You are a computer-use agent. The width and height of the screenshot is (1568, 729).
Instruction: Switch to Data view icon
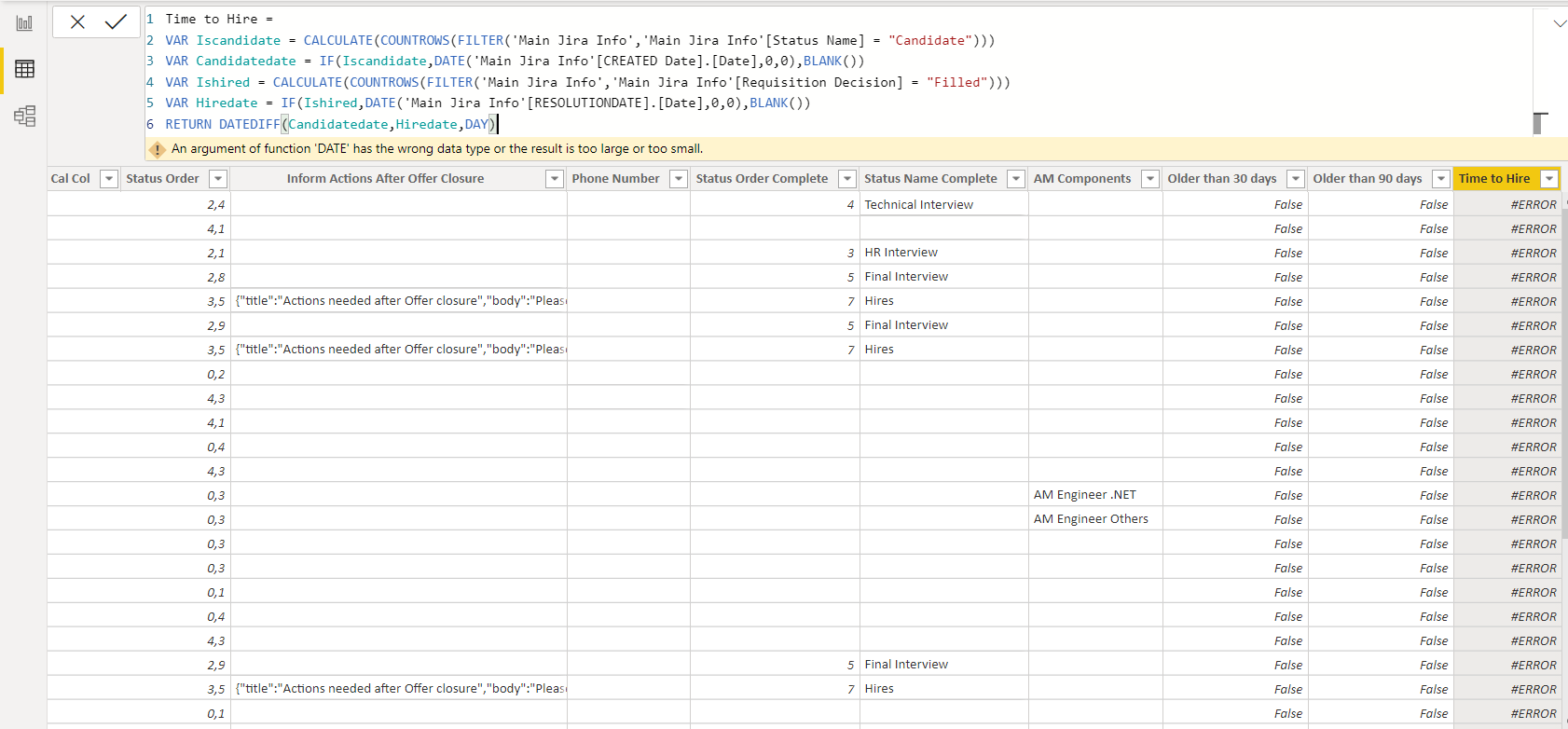tap(24, 69)
